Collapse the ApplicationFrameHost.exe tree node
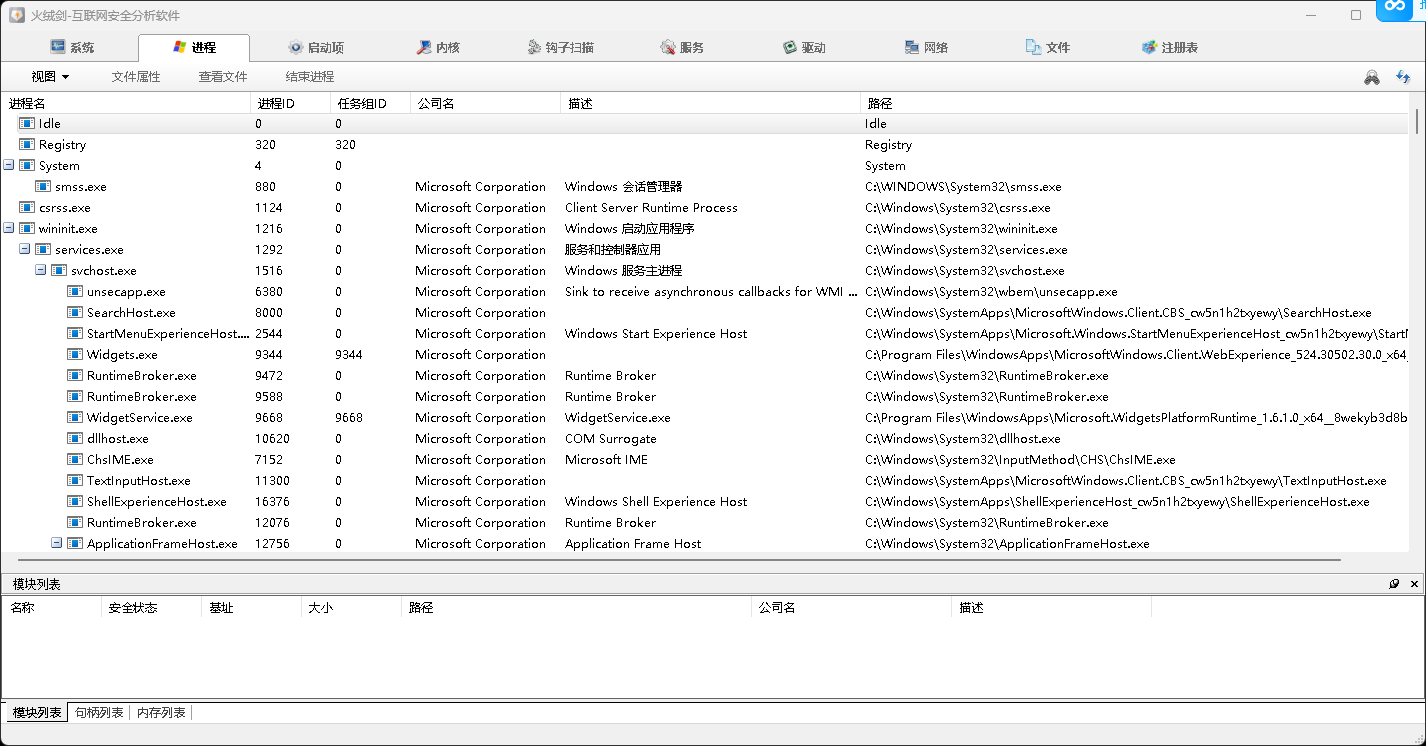Viewport: 1426px width, 746px height. [x=57, y=543]
